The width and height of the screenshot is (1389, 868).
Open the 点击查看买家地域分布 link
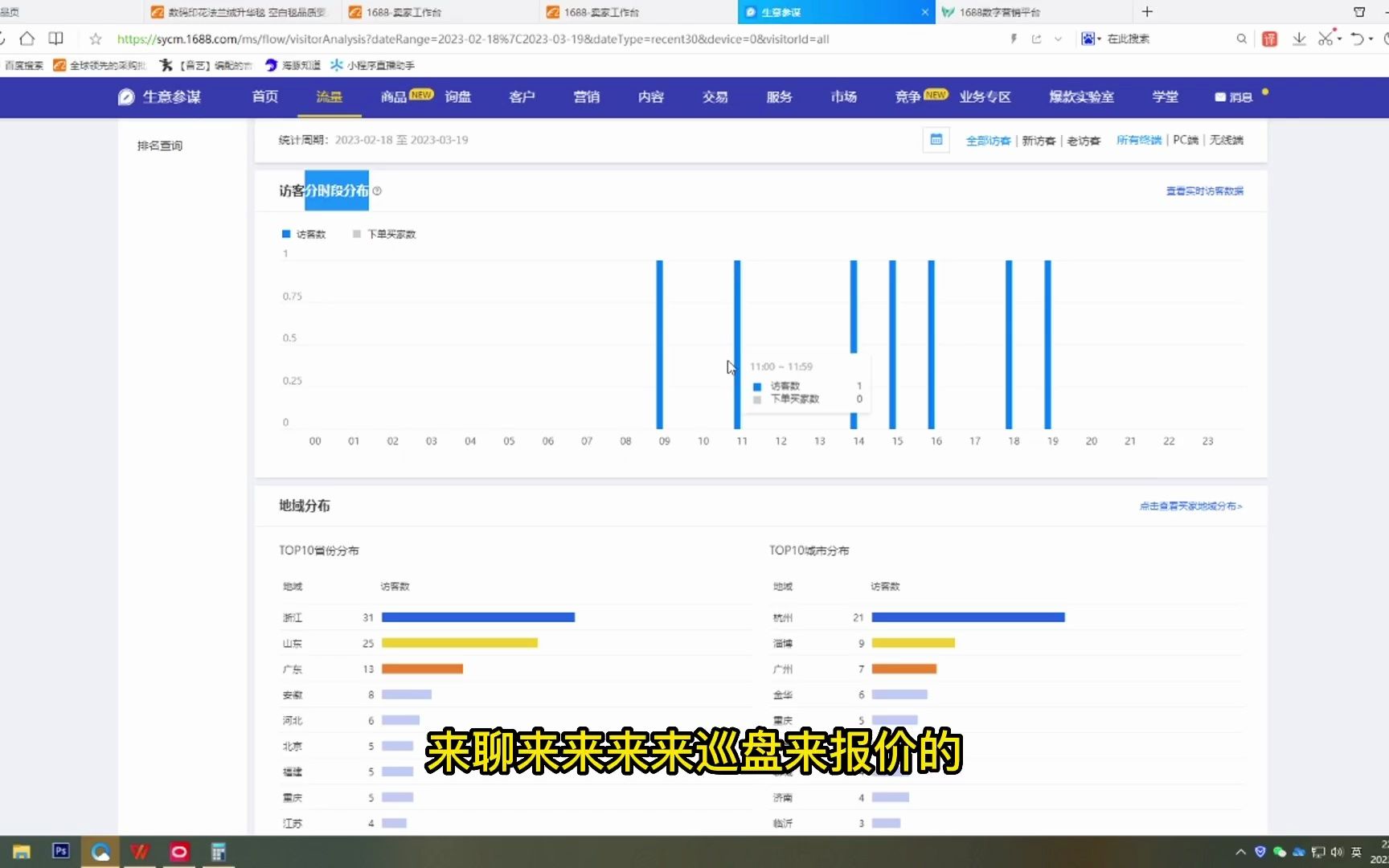coord(1190,506)
